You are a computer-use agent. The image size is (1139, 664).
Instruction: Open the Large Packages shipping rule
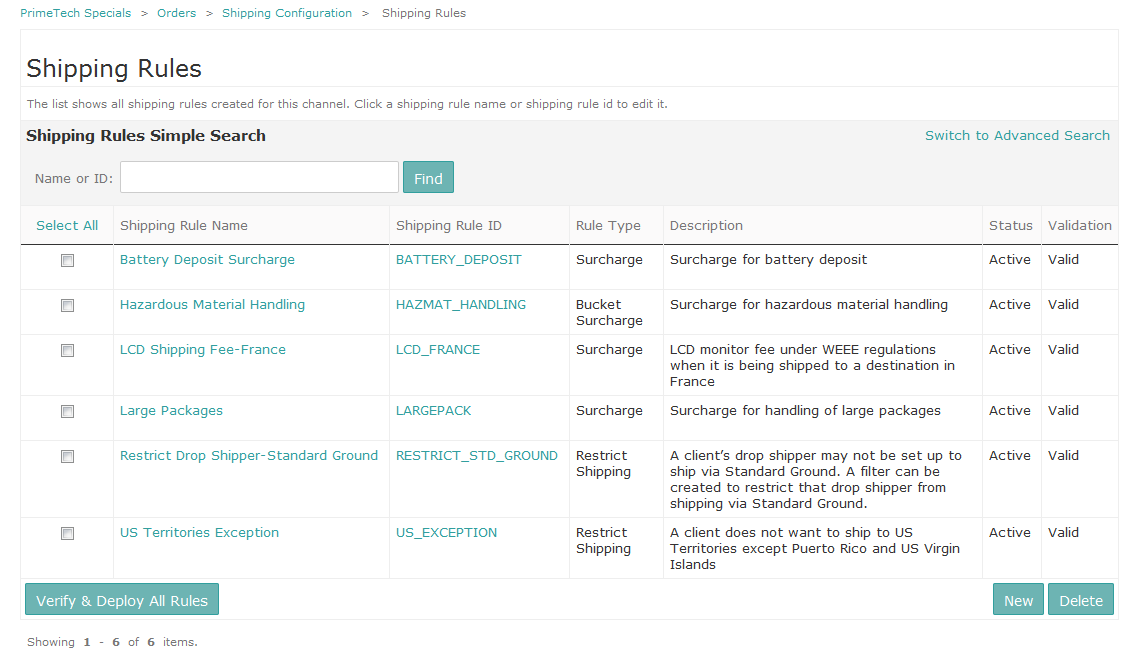pos(171,410)
